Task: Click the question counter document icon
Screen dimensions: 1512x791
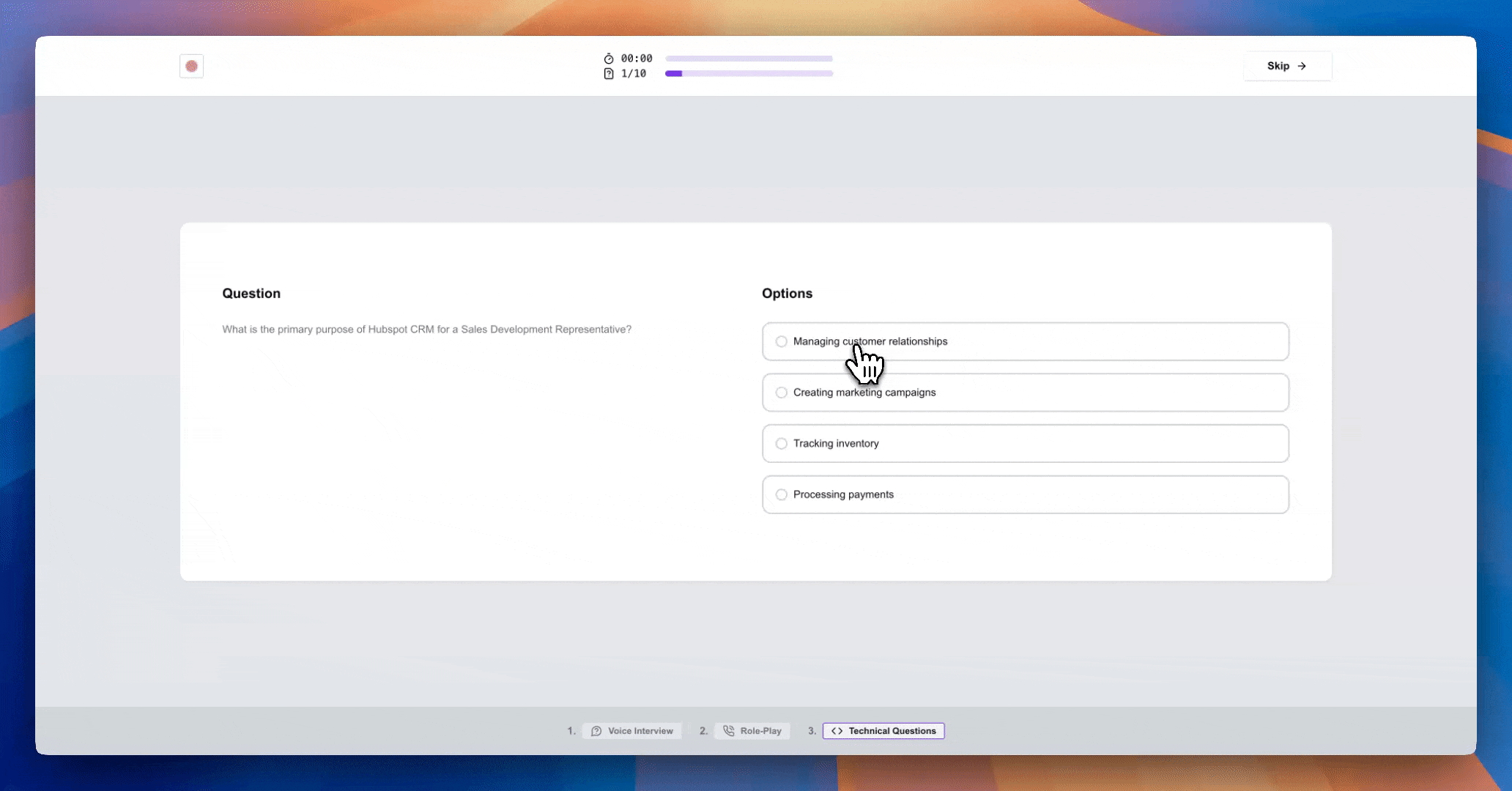Action: click(x=609, y=74)
